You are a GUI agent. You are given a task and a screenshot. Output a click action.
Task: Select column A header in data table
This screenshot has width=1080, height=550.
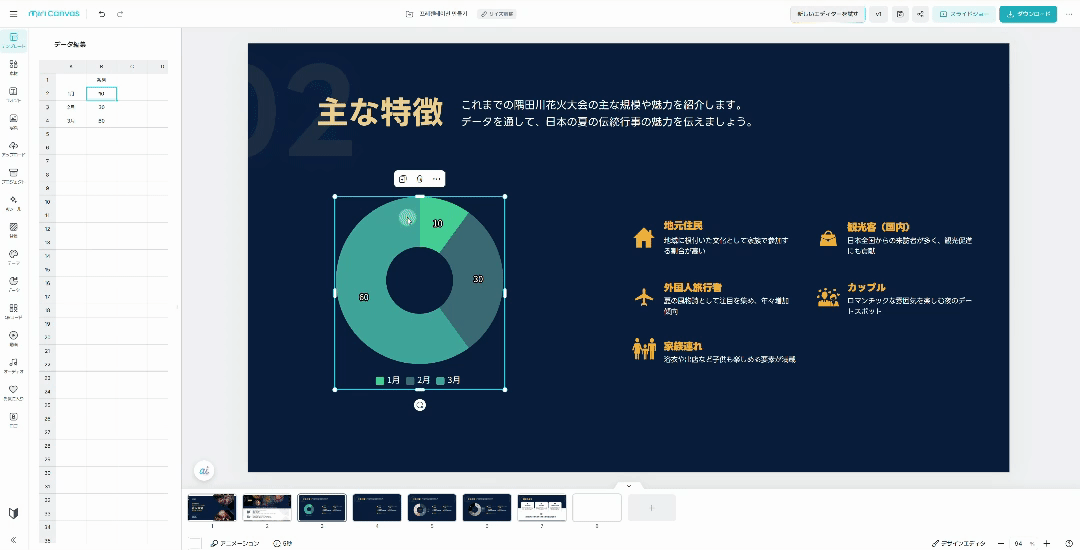pyautogui.click(x=71, y=67)
